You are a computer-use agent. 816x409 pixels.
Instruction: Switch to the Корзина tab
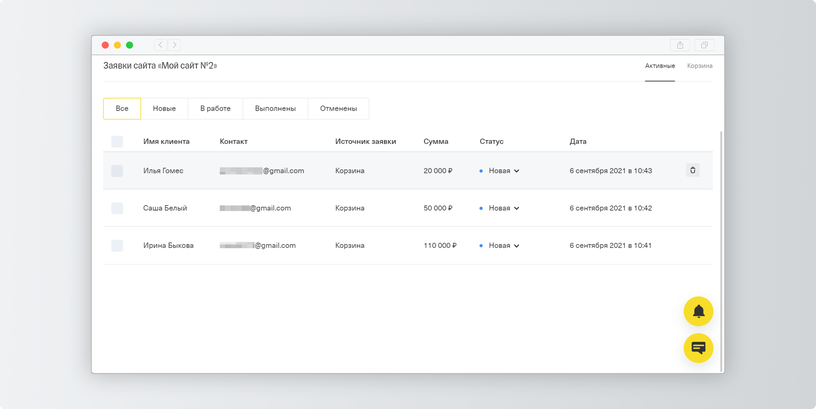pos(699,66)
